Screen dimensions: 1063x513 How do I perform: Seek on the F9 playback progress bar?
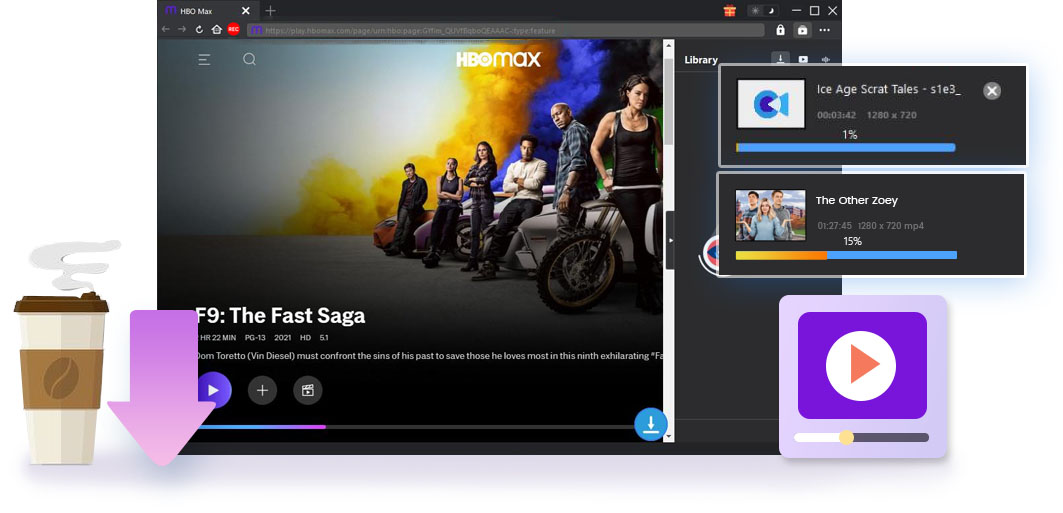tap(414, 427)
